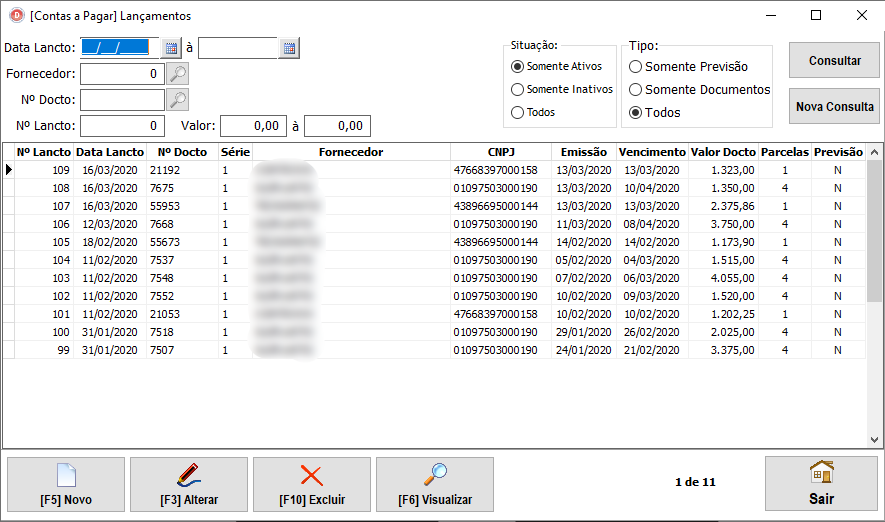Open the [F6] Visualizar preview button
The height and width of the screenshot is (522, 885).
pyautogui.click(x=435, y=484)
